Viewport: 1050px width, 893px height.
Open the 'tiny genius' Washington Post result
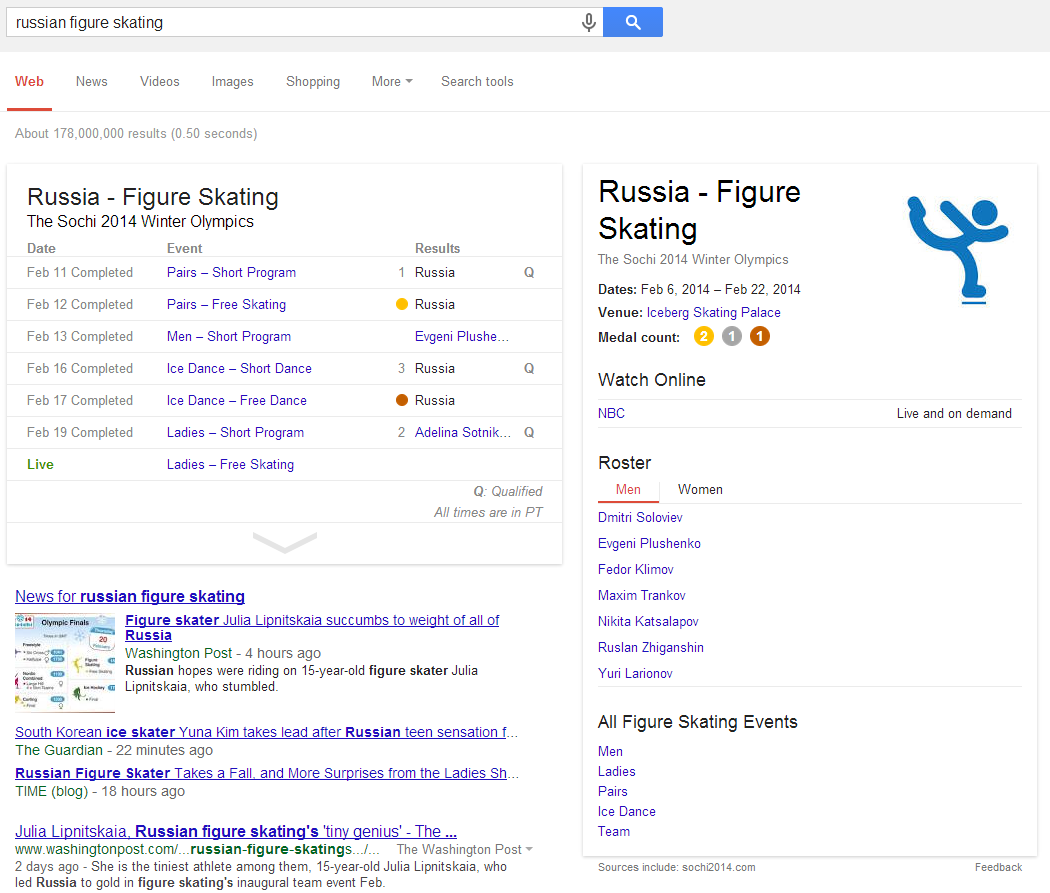(x=236, y=831)
